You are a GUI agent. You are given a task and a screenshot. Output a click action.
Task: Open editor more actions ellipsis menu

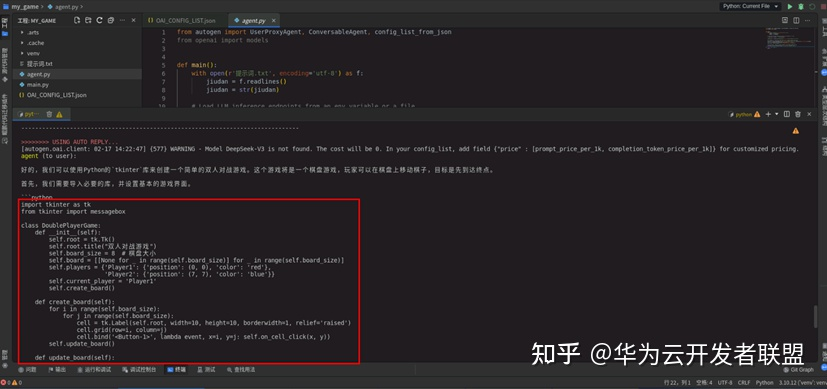[808, 20]
